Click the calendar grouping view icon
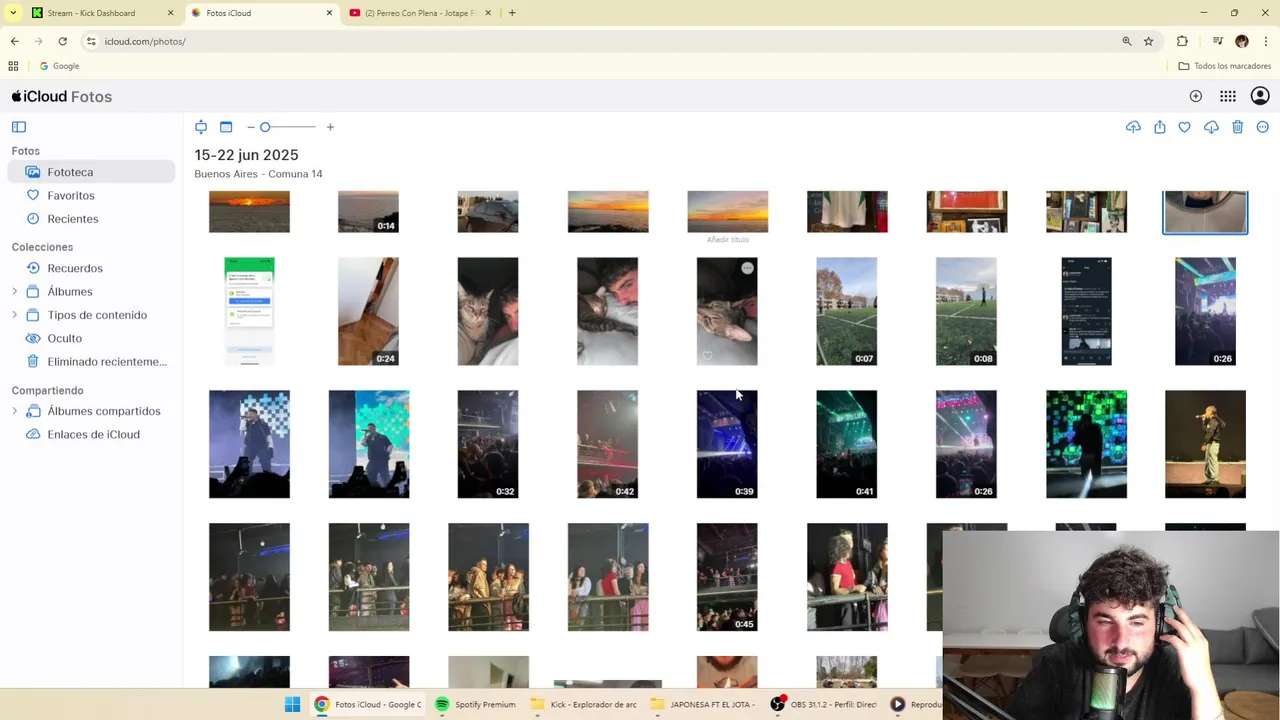The width and height of the screenshot is (1280, 720). pyautogui.click(x=226, y=127)
